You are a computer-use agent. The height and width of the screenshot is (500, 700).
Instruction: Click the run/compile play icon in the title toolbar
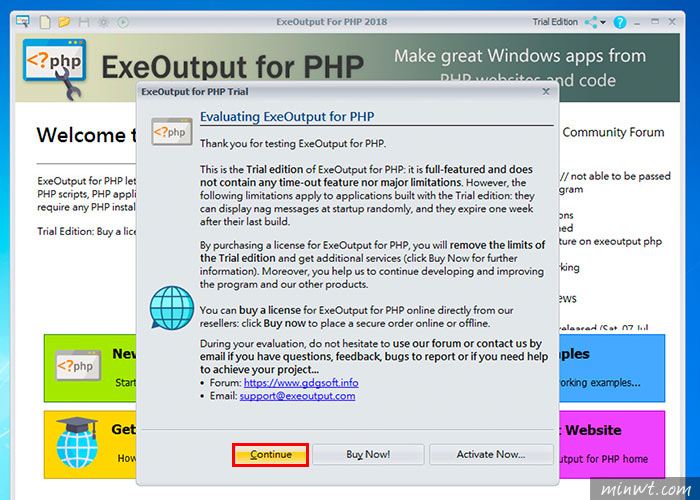pyautogui.click(x=123, y=21)
